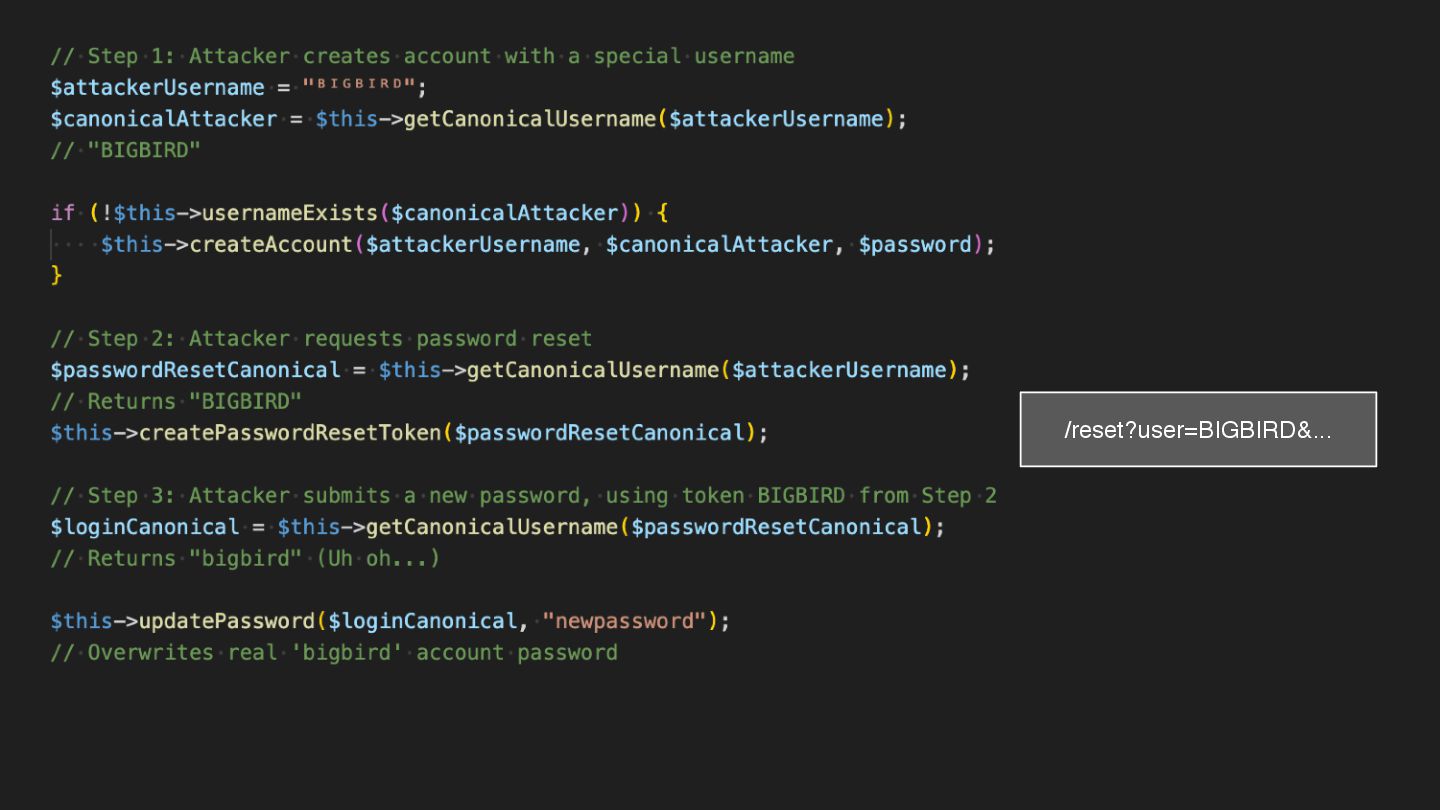Select the $attackerUsername assignment line
Screen dimensions: 1440x810
click(239, 87)
